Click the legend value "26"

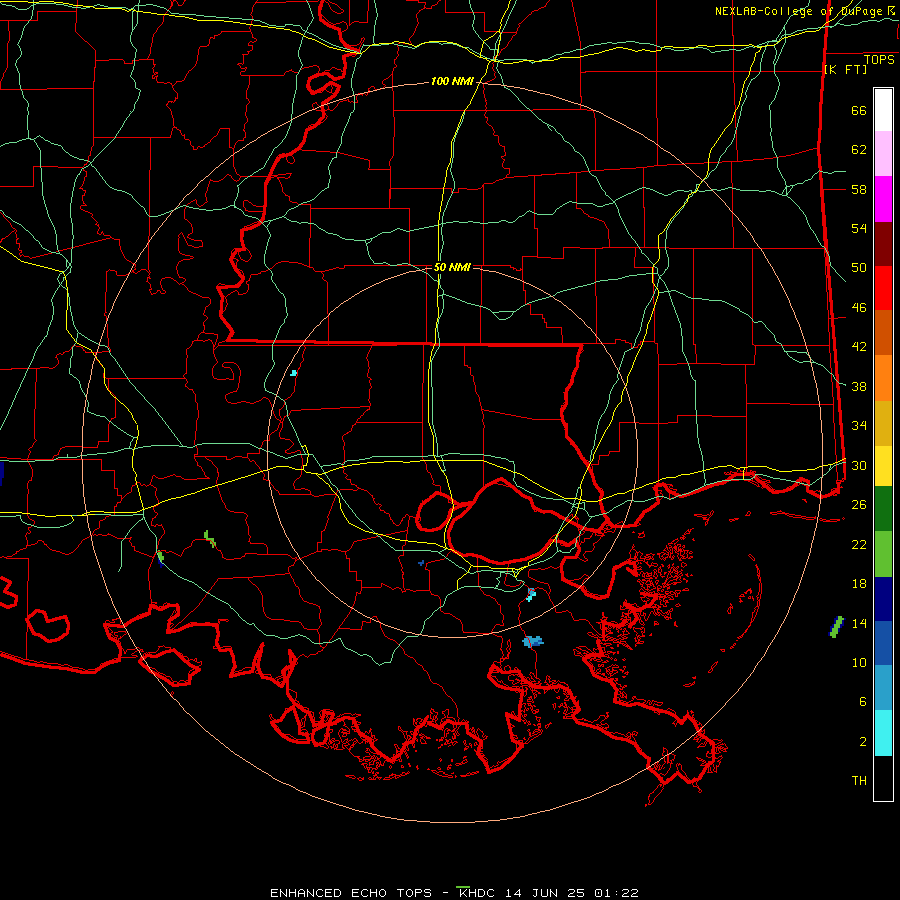(x=859, y=505)
